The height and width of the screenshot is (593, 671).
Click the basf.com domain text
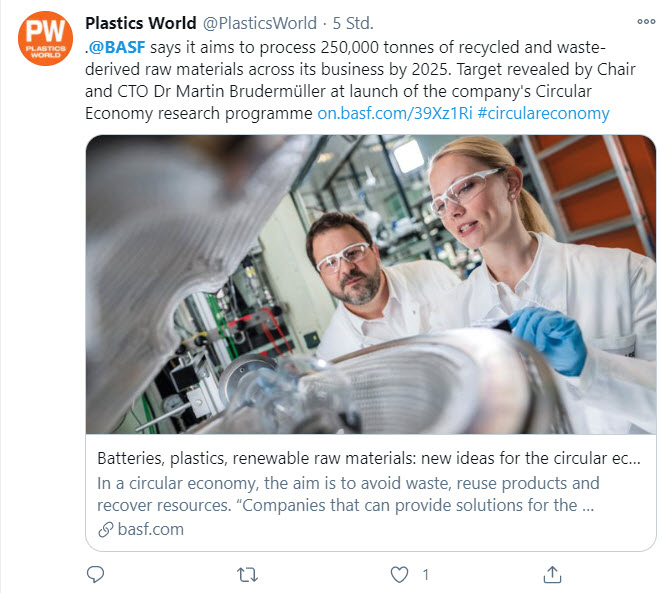[x=151, y=529]
